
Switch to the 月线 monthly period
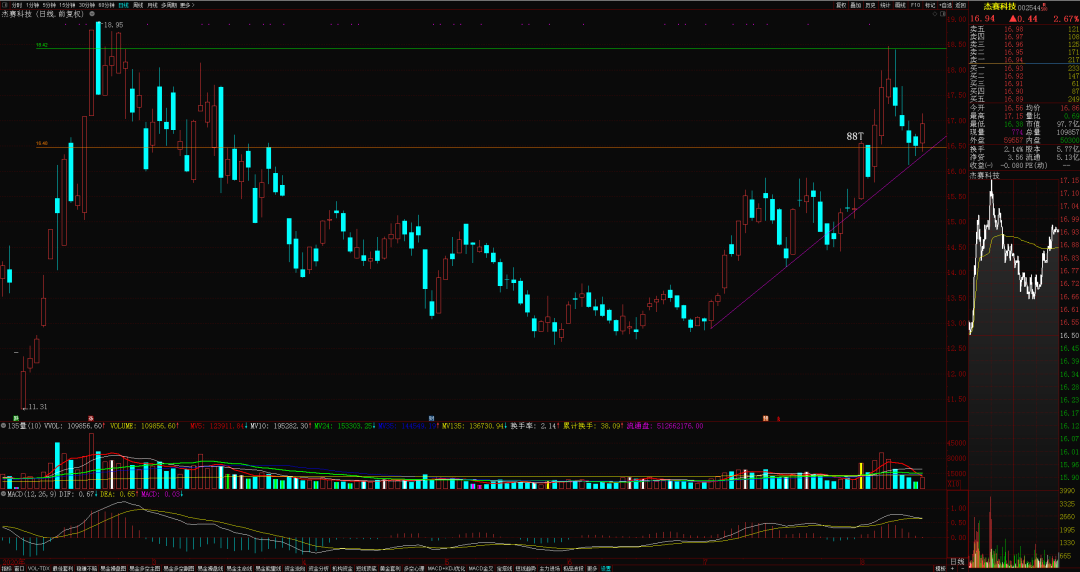[152, 5]
